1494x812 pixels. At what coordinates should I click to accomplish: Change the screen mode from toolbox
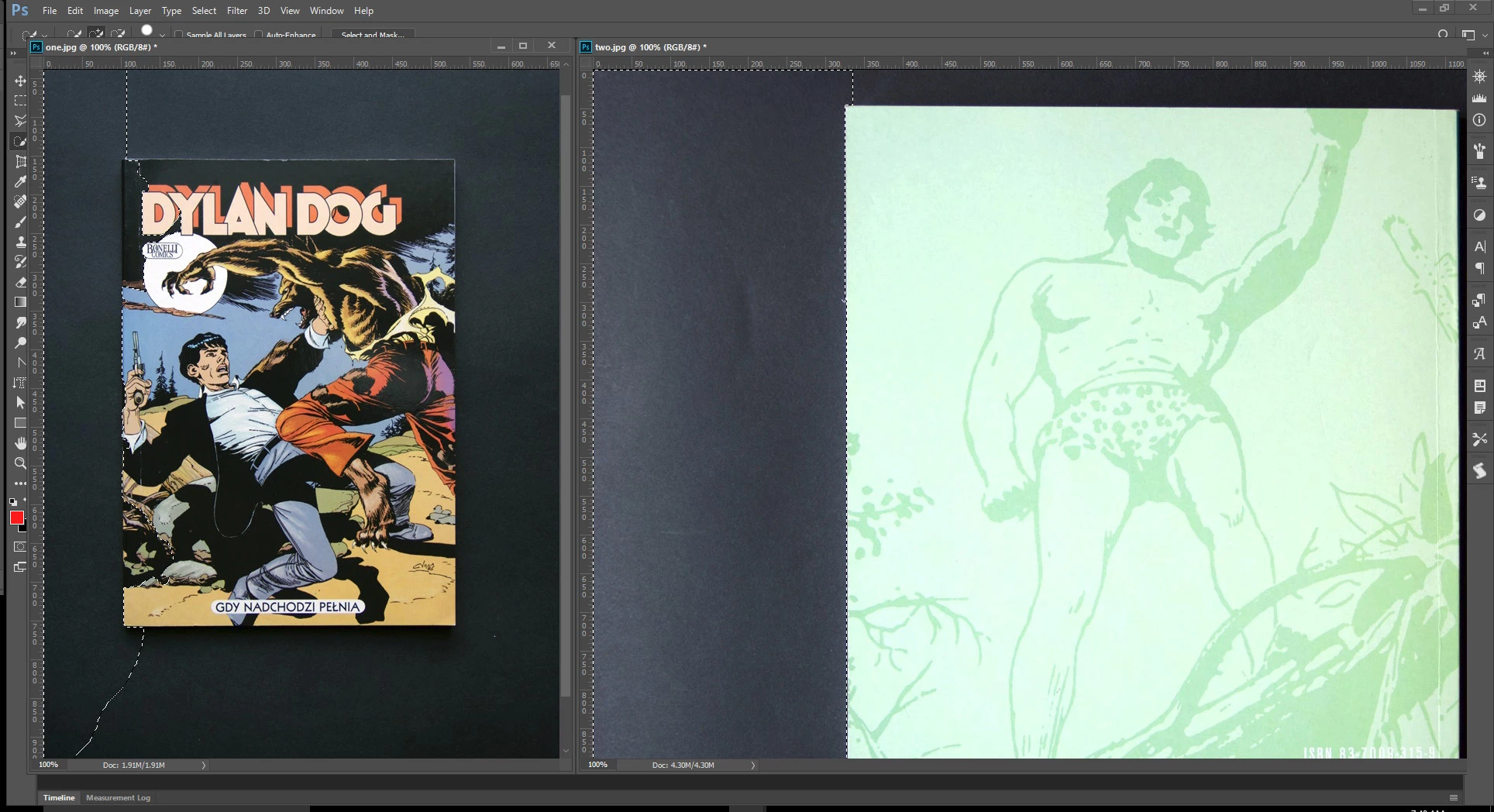pos(20,567)
